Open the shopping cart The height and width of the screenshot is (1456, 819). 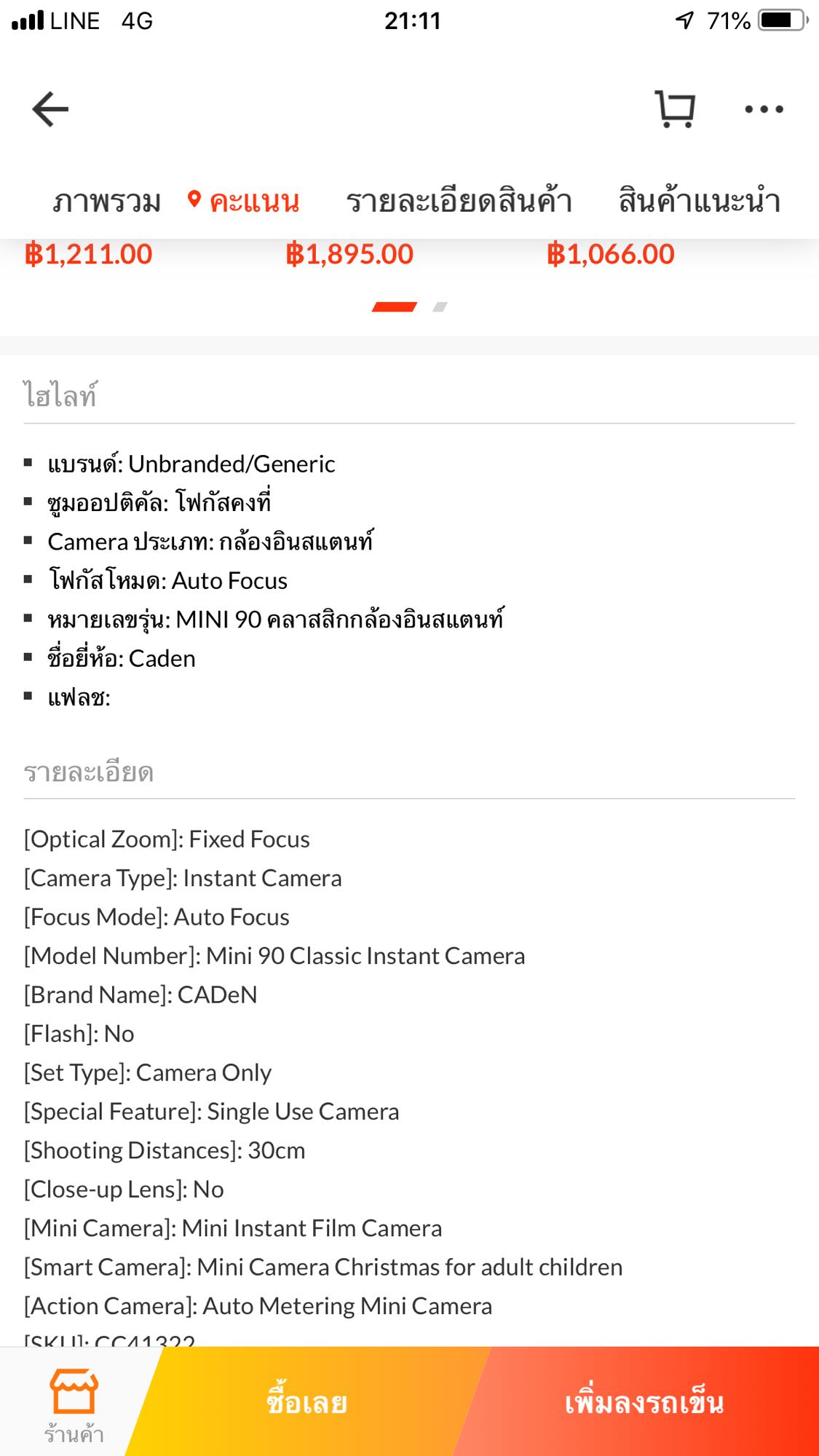[675, 109]
